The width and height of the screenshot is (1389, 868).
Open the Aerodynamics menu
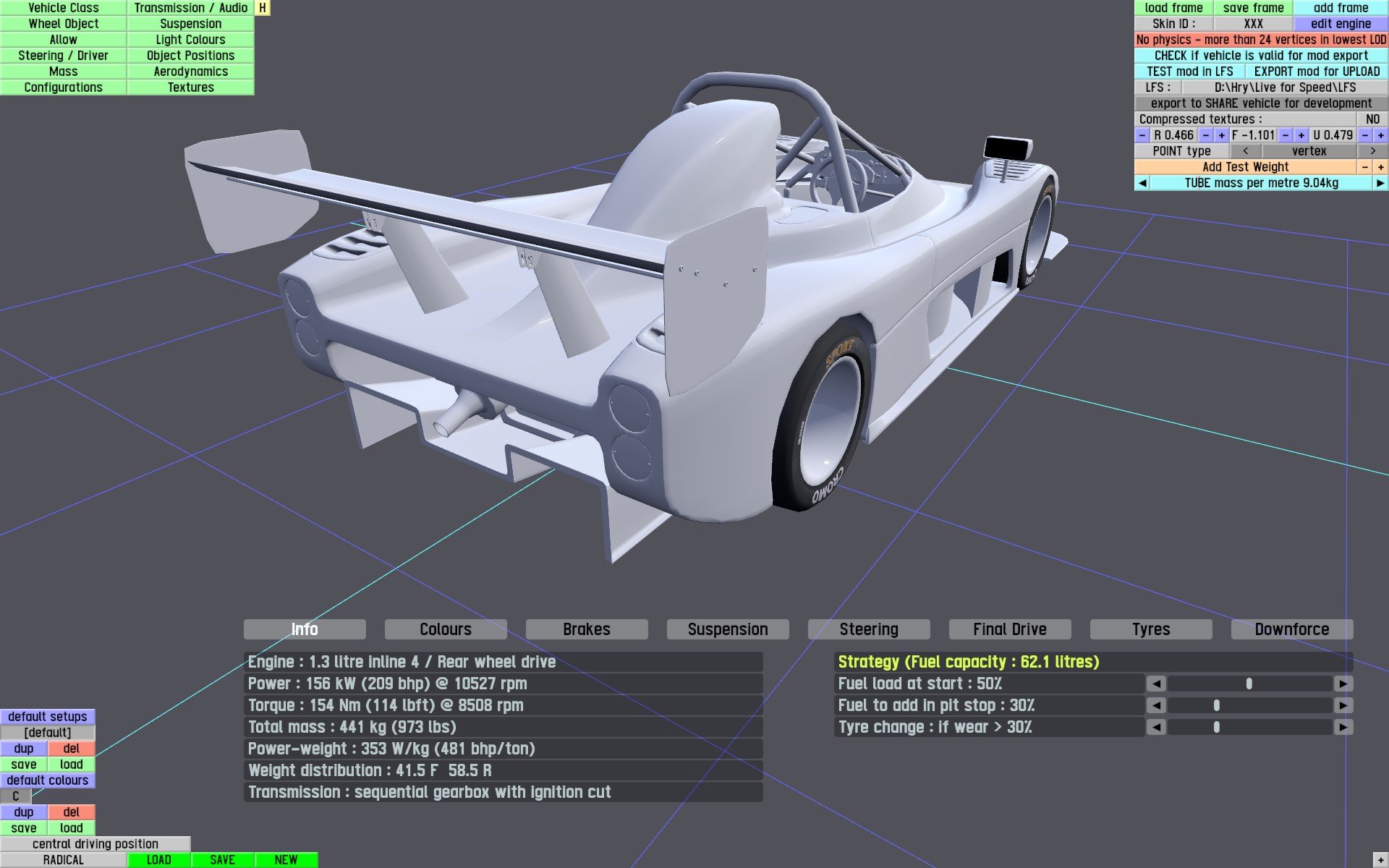tap(190, 72)
